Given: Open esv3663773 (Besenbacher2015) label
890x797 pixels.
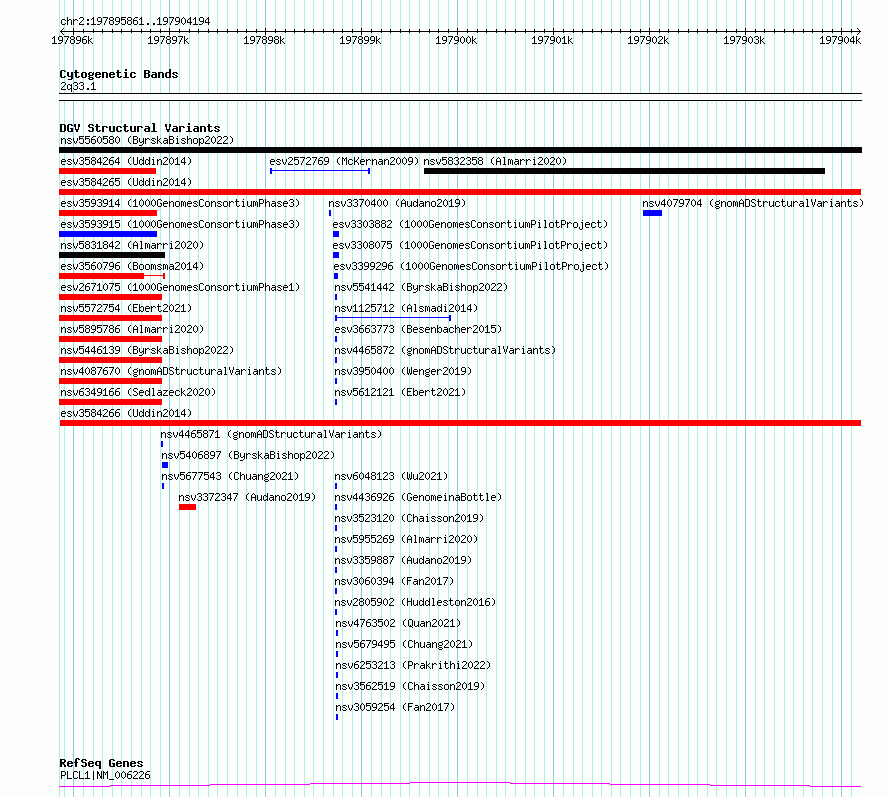Looking at the screenshot, I should (418, 329).
